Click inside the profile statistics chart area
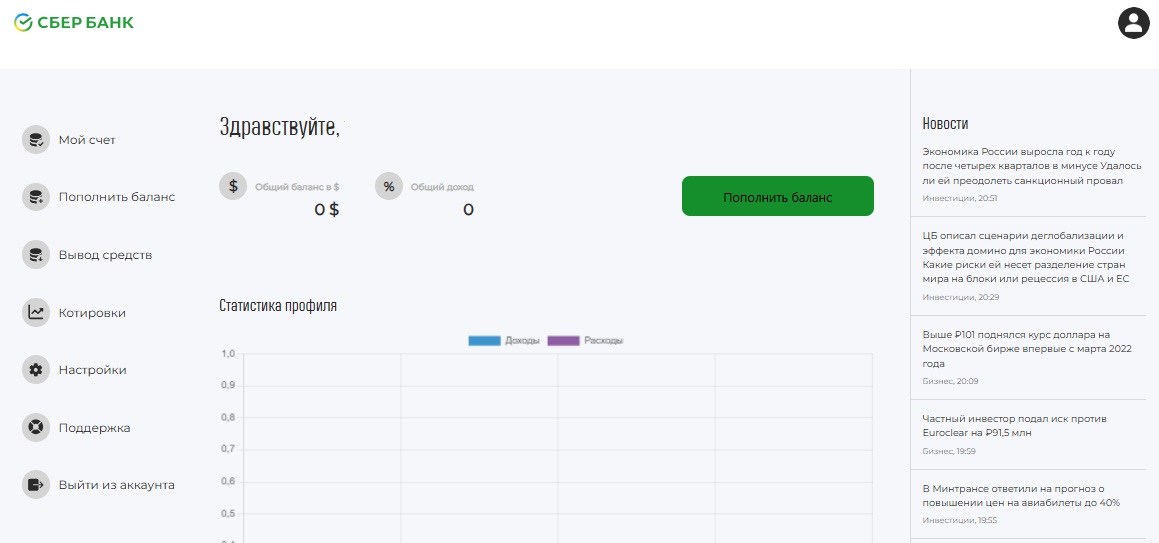 pyautogui.click(x=558, y=448)
